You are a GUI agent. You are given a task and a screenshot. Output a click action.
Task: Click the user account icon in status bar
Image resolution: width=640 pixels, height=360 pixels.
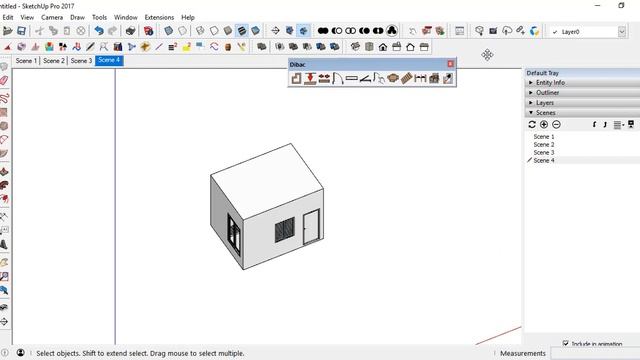[20, 353]
